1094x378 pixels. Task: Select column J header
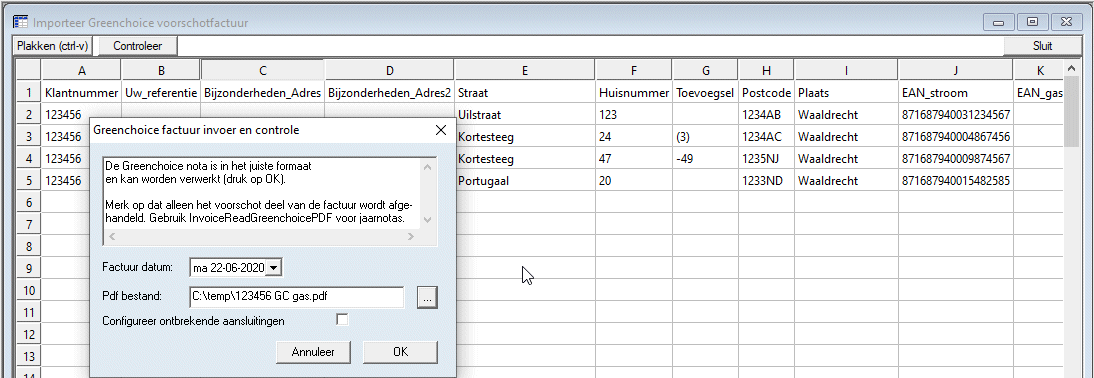click(x=956, y=70)
